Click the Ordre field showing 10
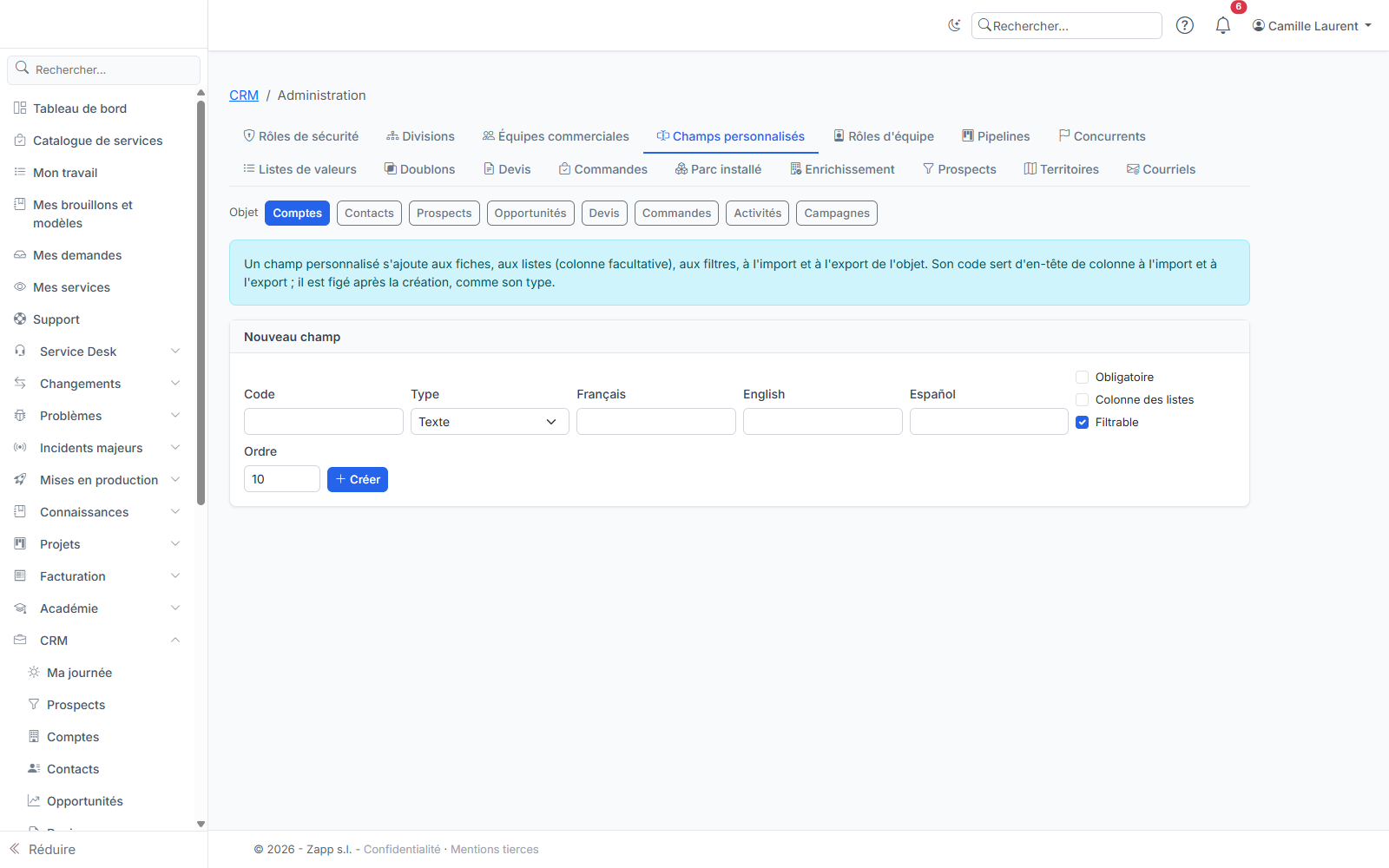Viewport: 1389px width, 868px height. [x=282, y=479]
